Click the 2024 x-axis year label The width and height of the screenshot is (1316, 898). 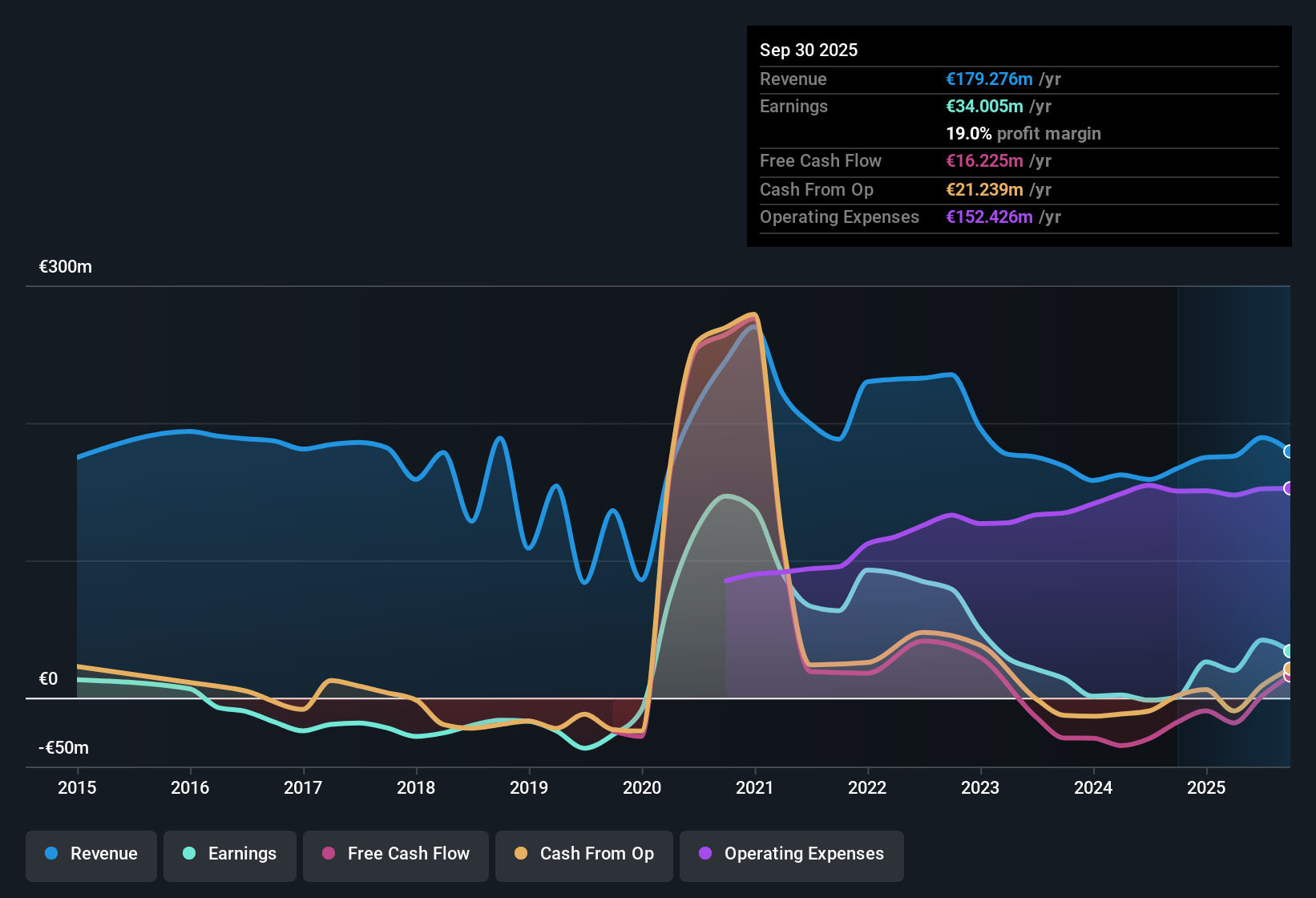1093,787
